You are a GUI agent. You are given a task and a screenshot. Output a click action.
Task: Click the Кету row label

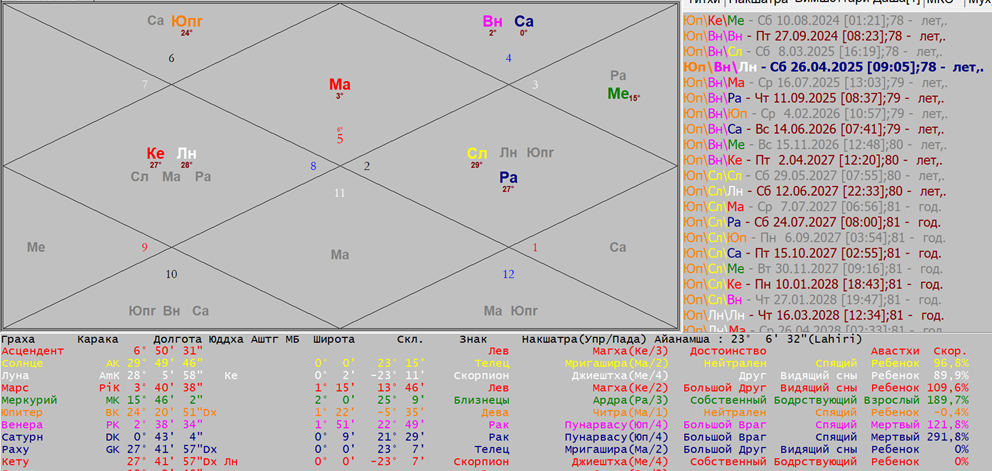[14, 462]
